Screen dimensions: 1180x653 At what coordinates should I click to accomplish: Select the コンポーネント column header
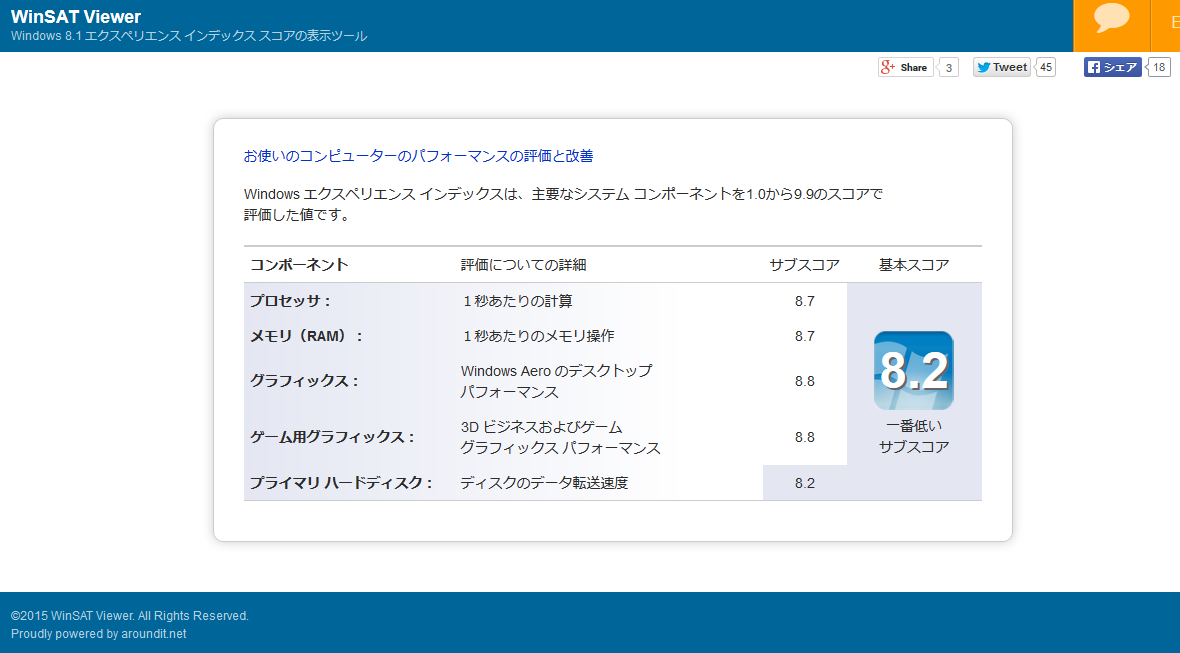pos(299,265)
